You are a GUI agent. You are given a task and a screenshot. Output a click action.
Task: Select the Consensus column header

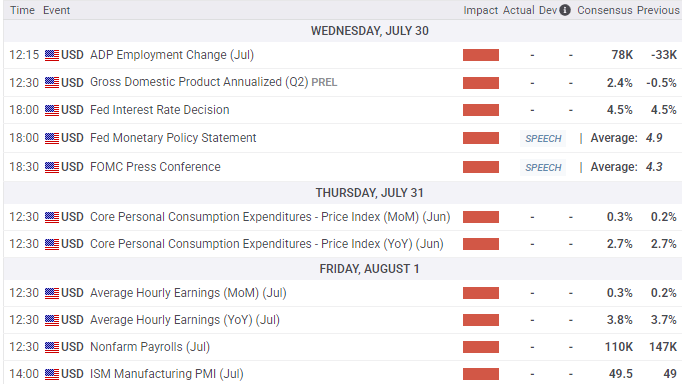point(605,10)
